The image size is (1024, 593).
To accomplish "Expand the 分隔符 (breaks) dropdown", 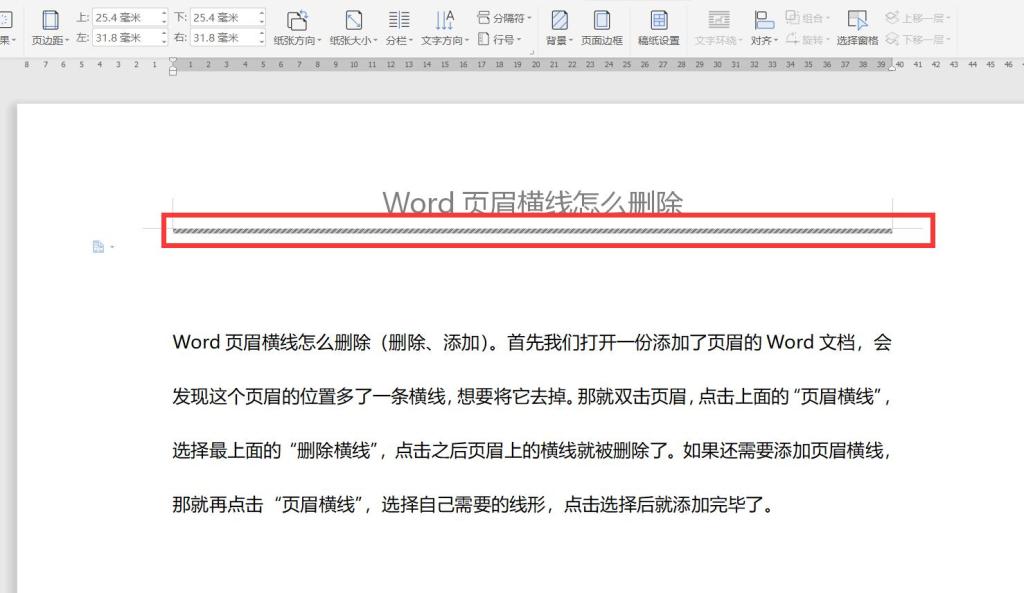I will (x=505, y=17).
